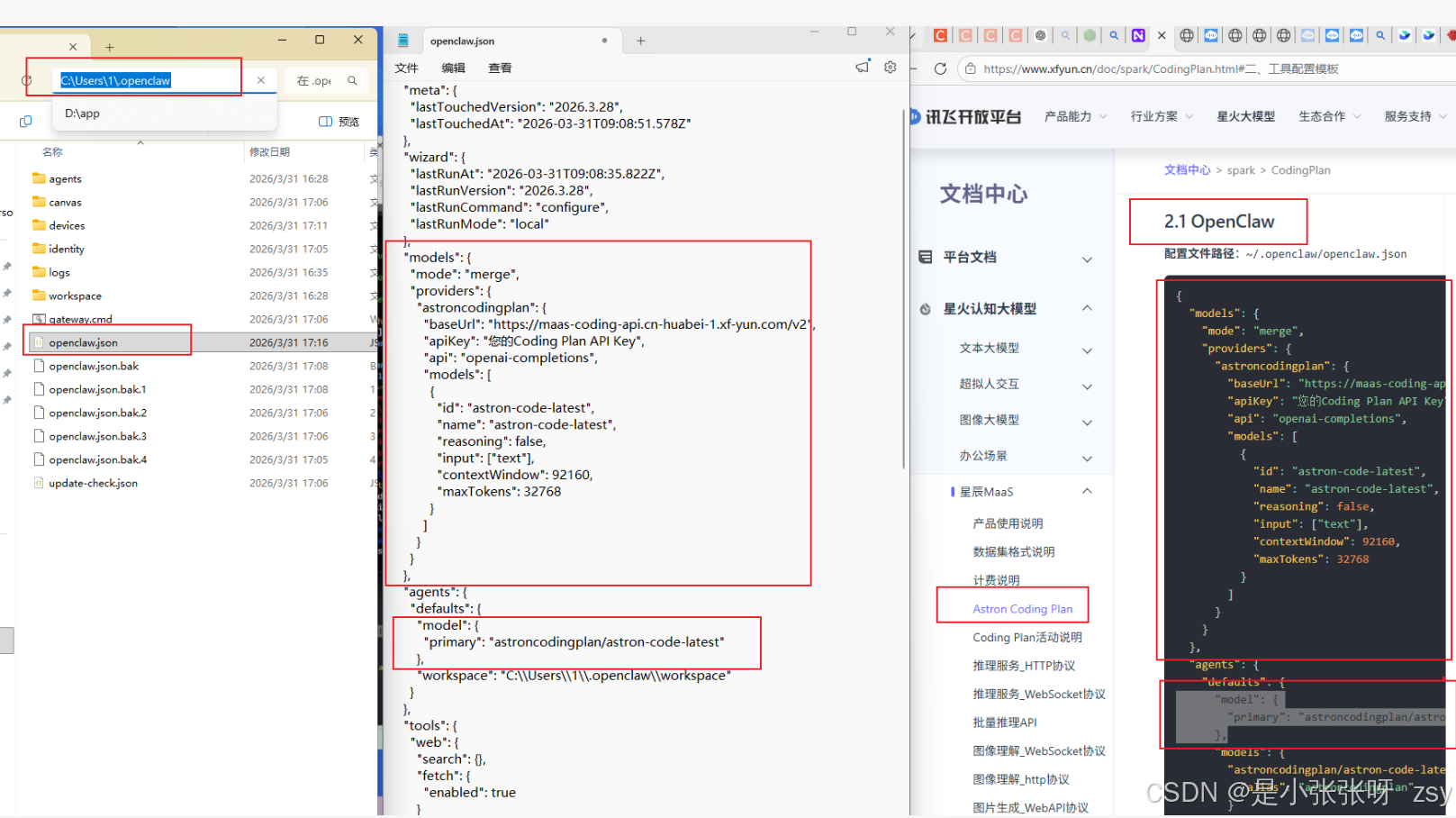Click the browser URL address bar
This screenshot has width=1456, height=818.
click(1207, 68)
